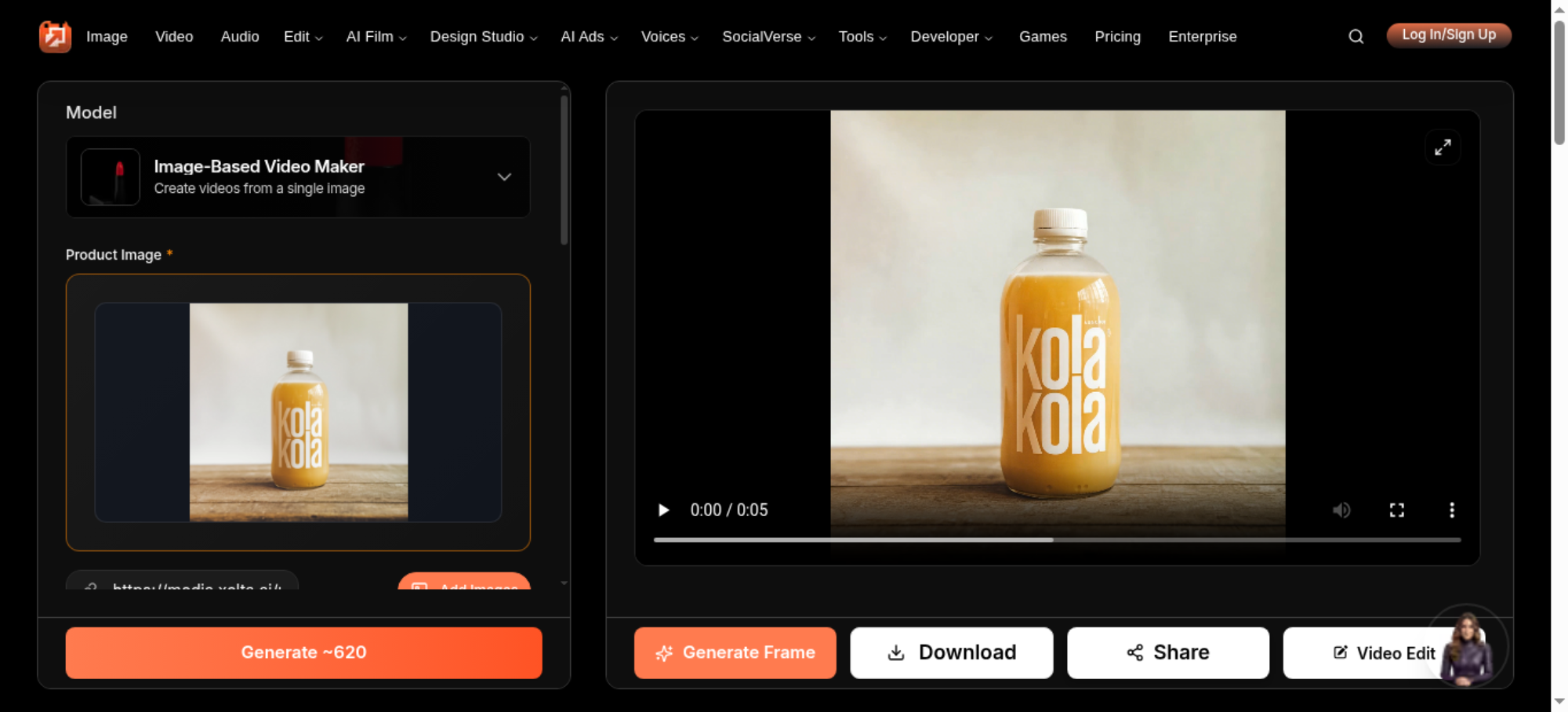Viewport: 1568px width, 712px height.
Task: Click the AI assistant avatar
Action: click(x=1466, y=647)
